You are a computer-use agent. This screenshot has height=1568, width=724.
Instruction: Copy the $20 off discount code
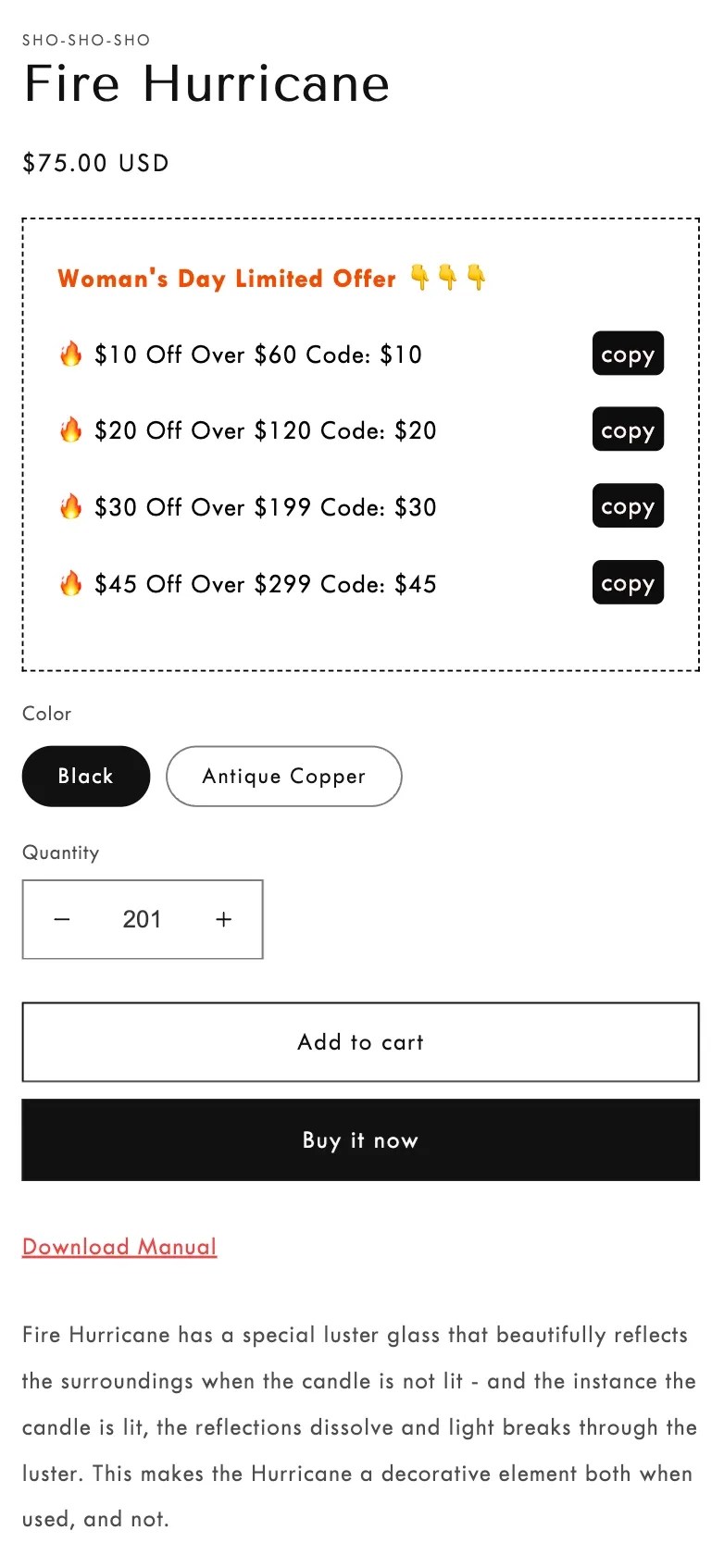click(628, 430)
